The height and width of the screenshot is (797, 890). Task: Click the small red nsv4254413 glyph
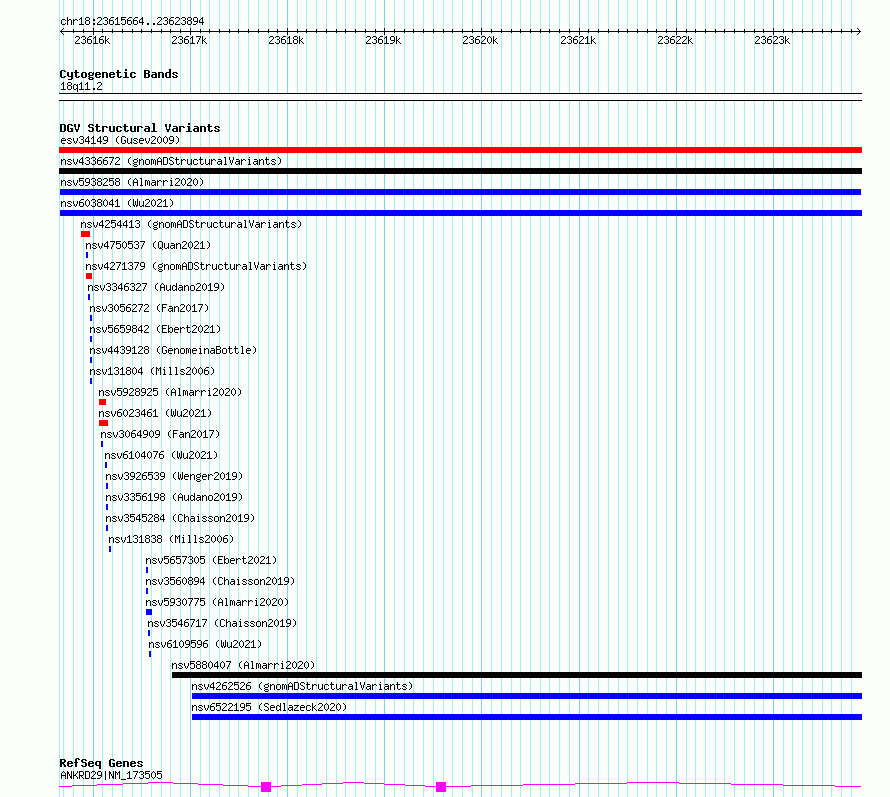click(85, 234)
